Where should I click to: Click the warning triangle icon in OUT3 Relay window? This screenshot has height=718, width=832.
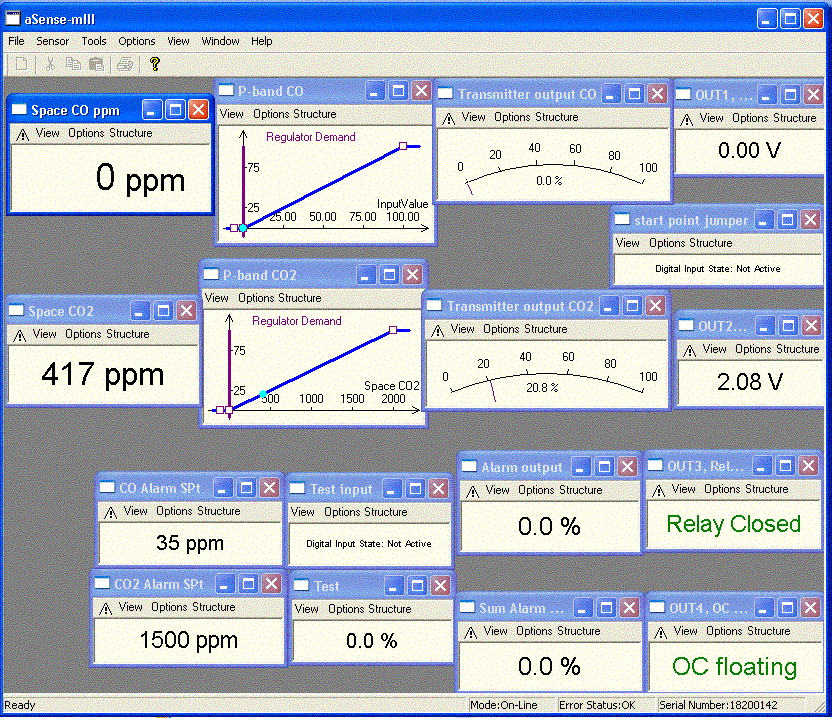point(658,490)
